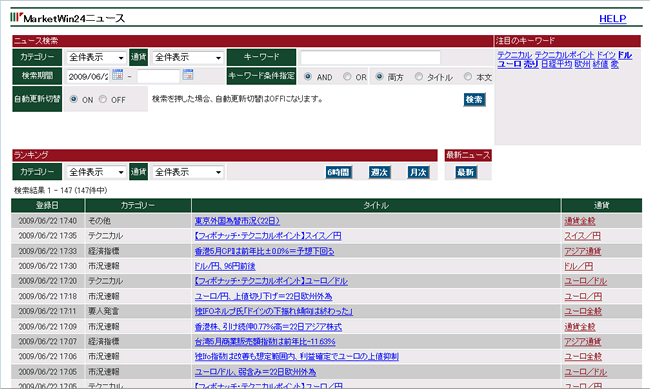The width and height of the screenshot is (650, 389).
Task: Click the テクニカルポイント keyword link
Action: click(564, 55)
